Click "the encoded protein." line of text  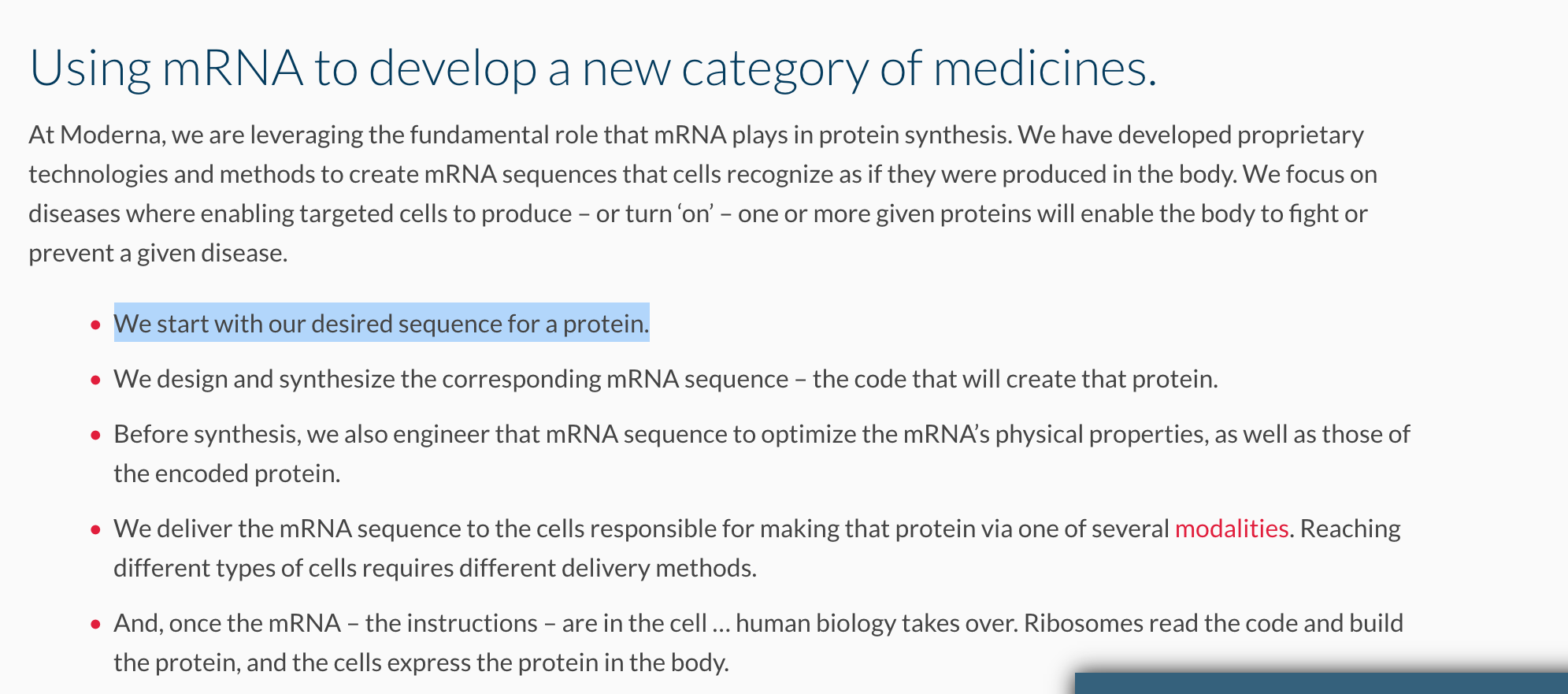[x=227, y=473]
